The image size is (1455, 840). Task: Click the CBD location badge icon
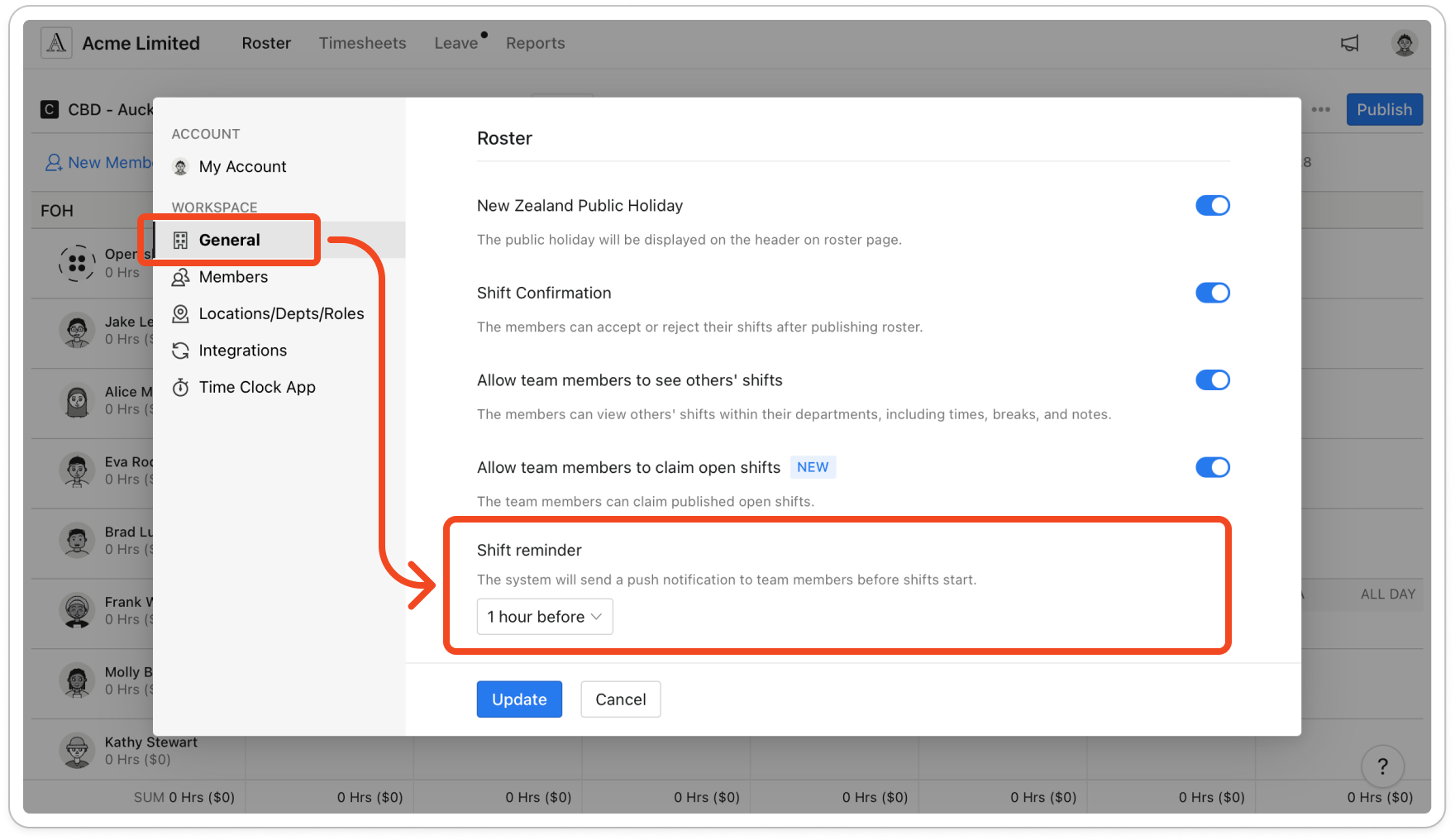(x=50, y=109)
